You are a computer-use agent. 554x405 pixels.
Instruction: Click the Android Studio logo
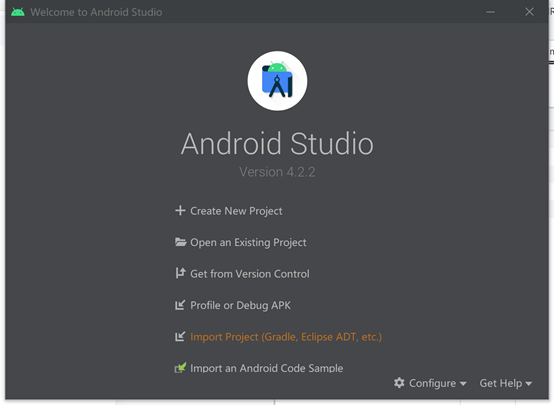click(x=277, y=81)
